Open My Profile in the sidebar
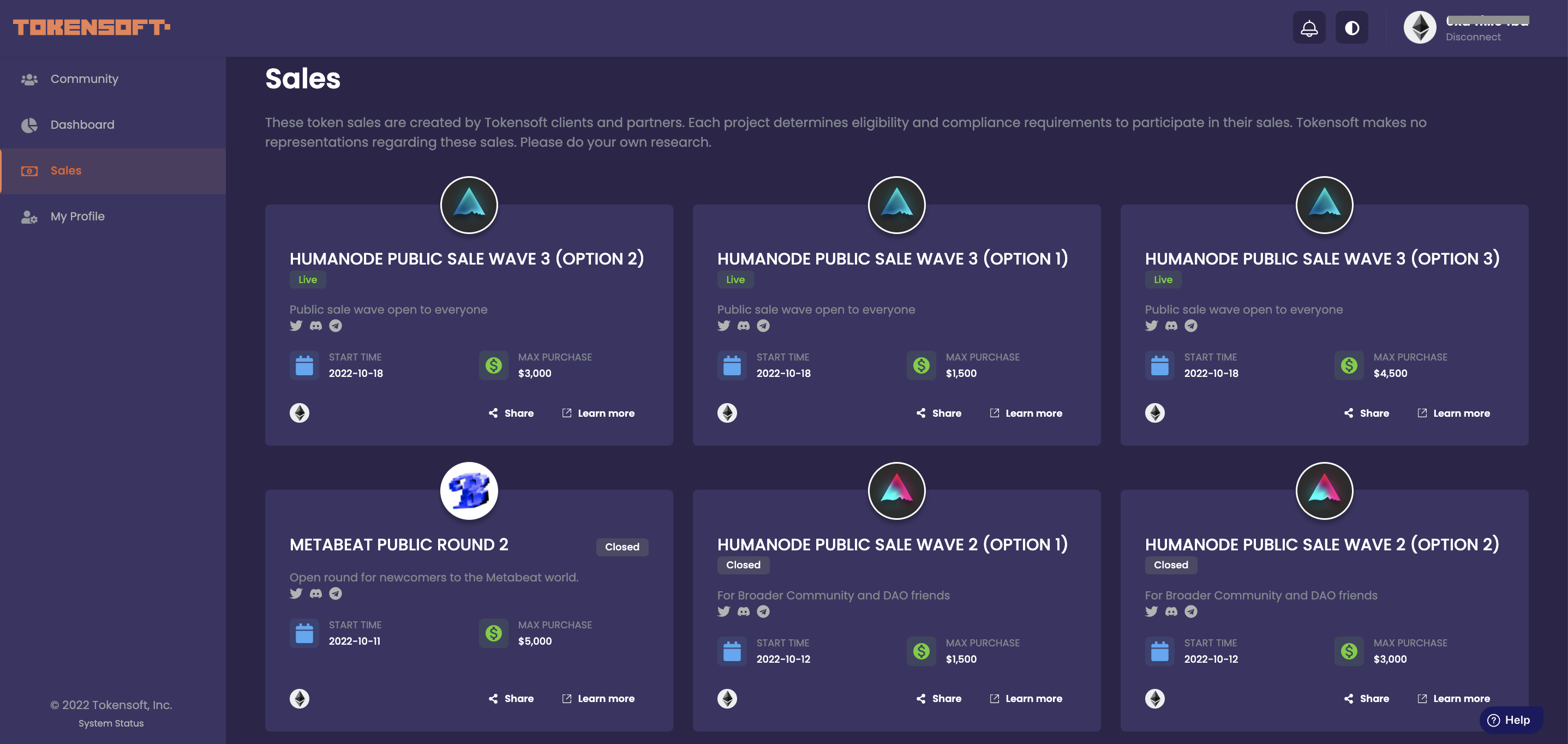The image size is (1568, 744). 113,217
